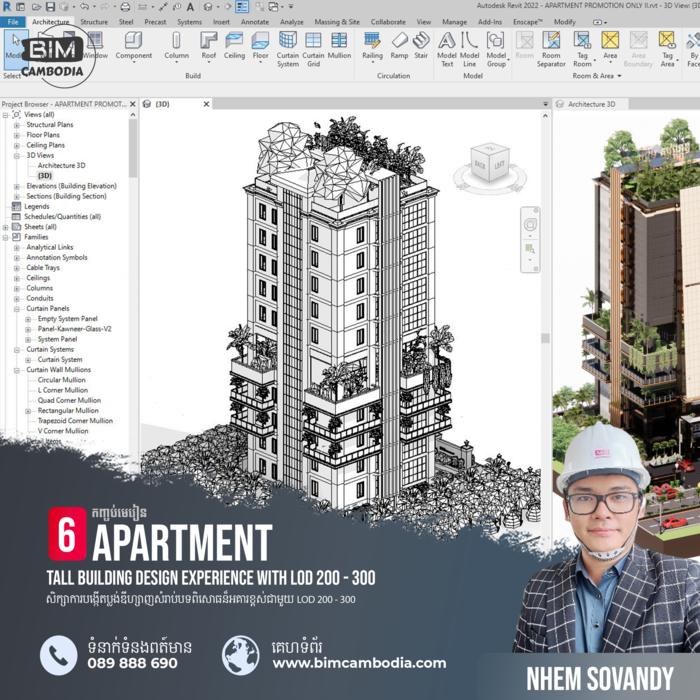Screen dimensions: 700x700
Task: Select Architecture 3D in Project Browser
Action: point(61,166)
